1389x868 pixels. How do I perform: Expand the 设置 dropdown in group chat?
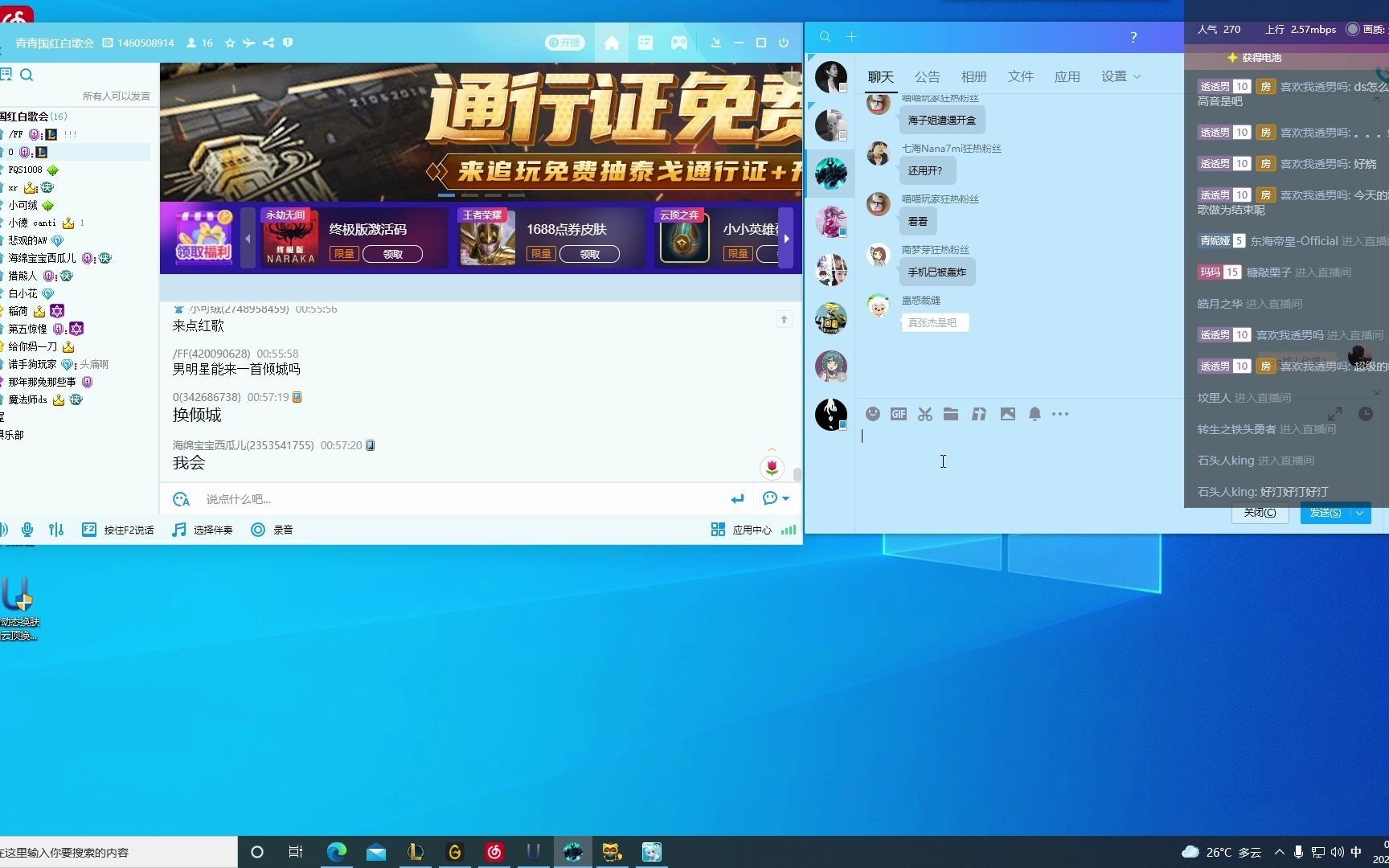[x=1121, y=76]
